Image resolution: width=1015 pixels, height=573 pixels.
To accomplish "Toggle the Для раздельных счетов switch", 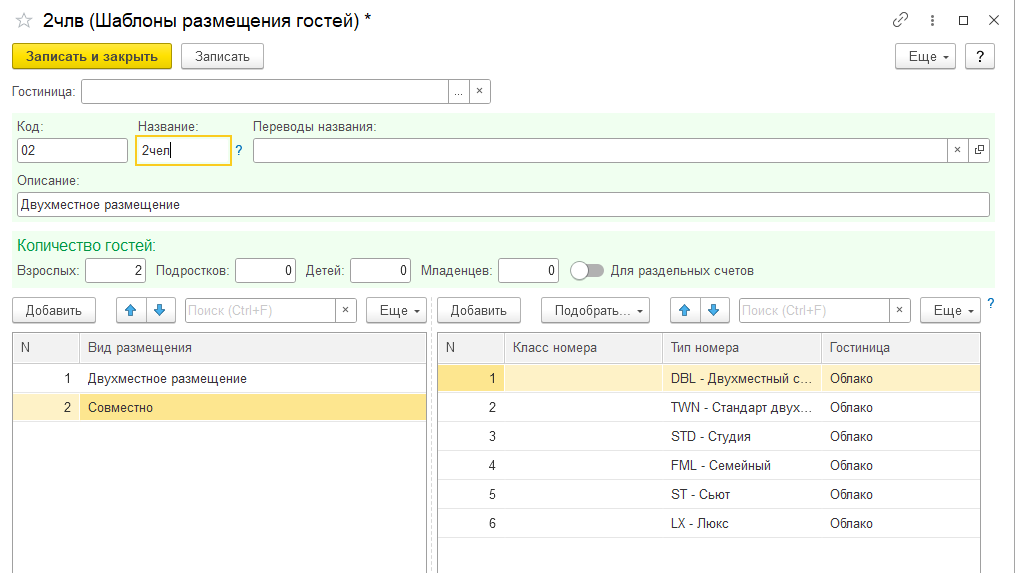I will tap(587, 270).
